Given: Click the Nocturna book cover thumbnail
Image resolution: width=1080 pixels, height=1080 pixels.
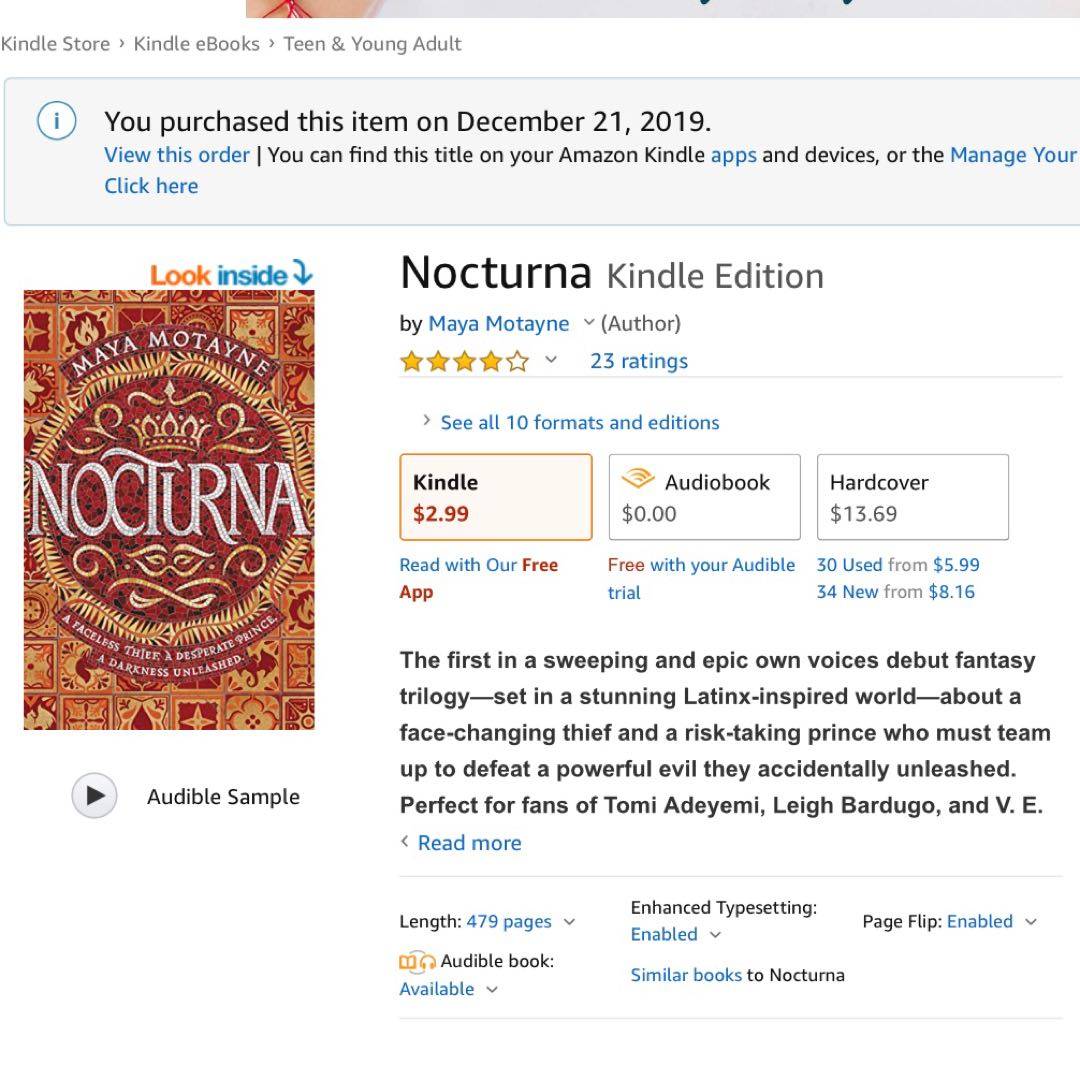Looking at the screenshot, I should (x=169, y=510).
